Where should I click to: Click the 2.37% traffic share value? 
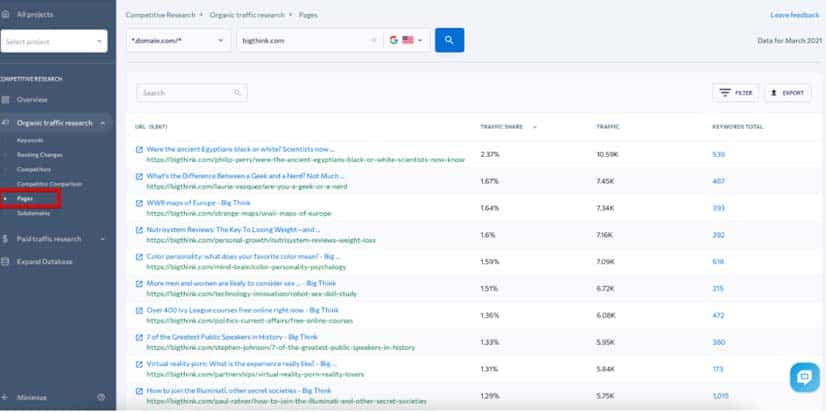click(489, 154)
